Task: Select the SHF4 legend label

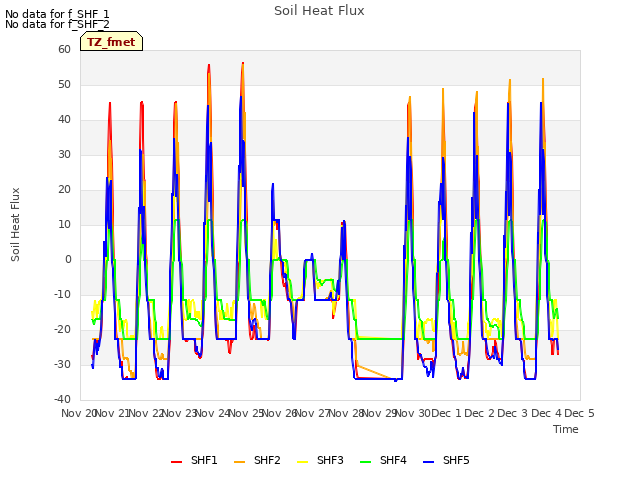Action: [x=393, y=460]
